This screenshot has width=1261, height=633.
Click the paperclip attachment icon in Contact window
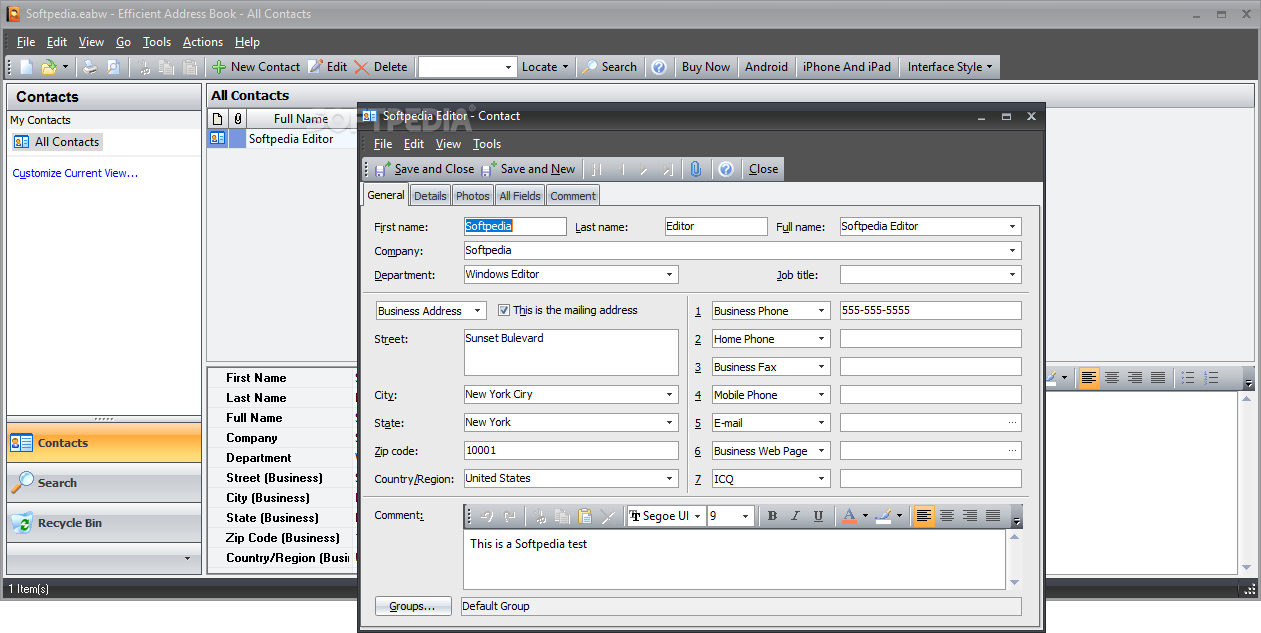[697, 169]
